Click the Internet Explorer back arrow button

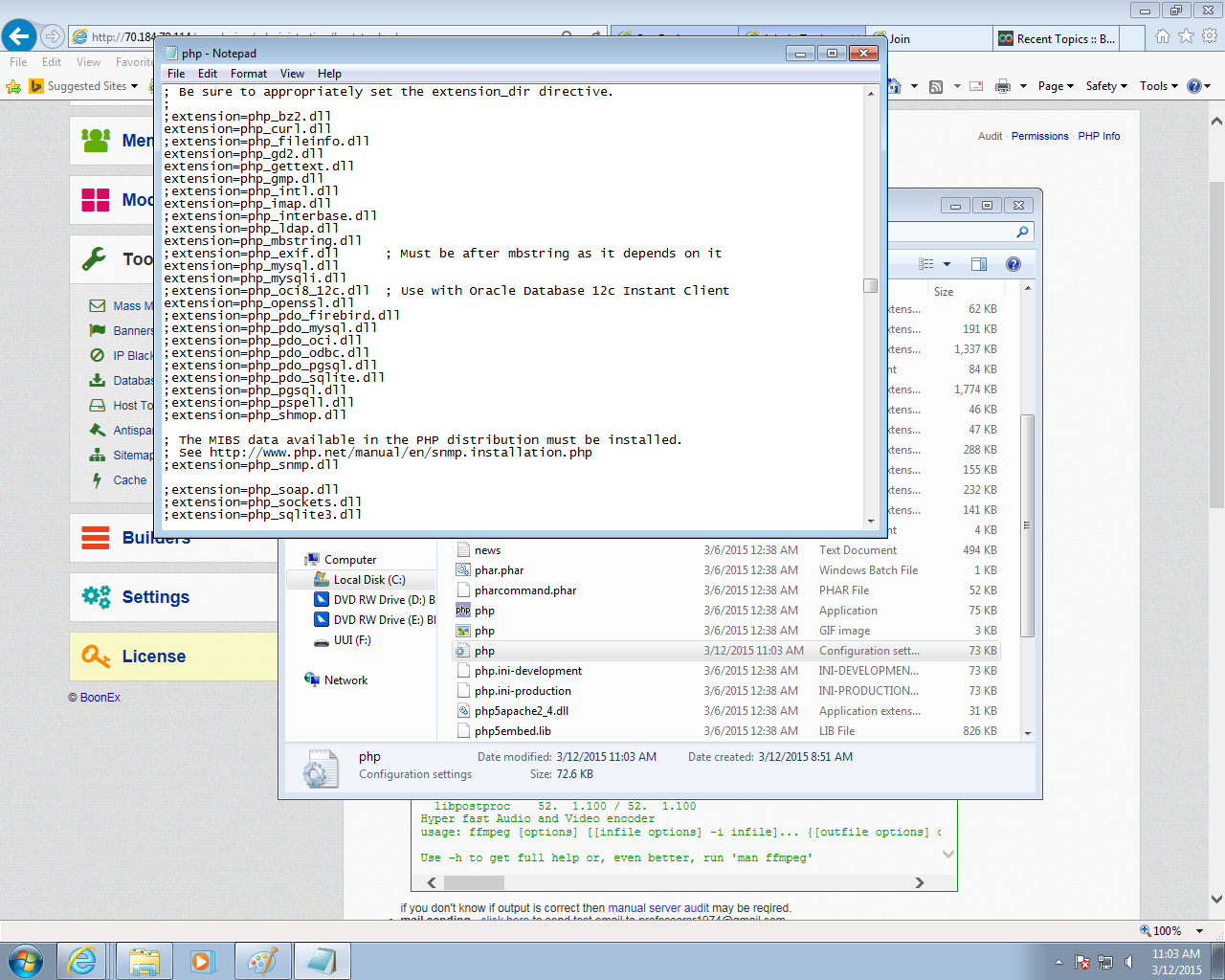19,36
